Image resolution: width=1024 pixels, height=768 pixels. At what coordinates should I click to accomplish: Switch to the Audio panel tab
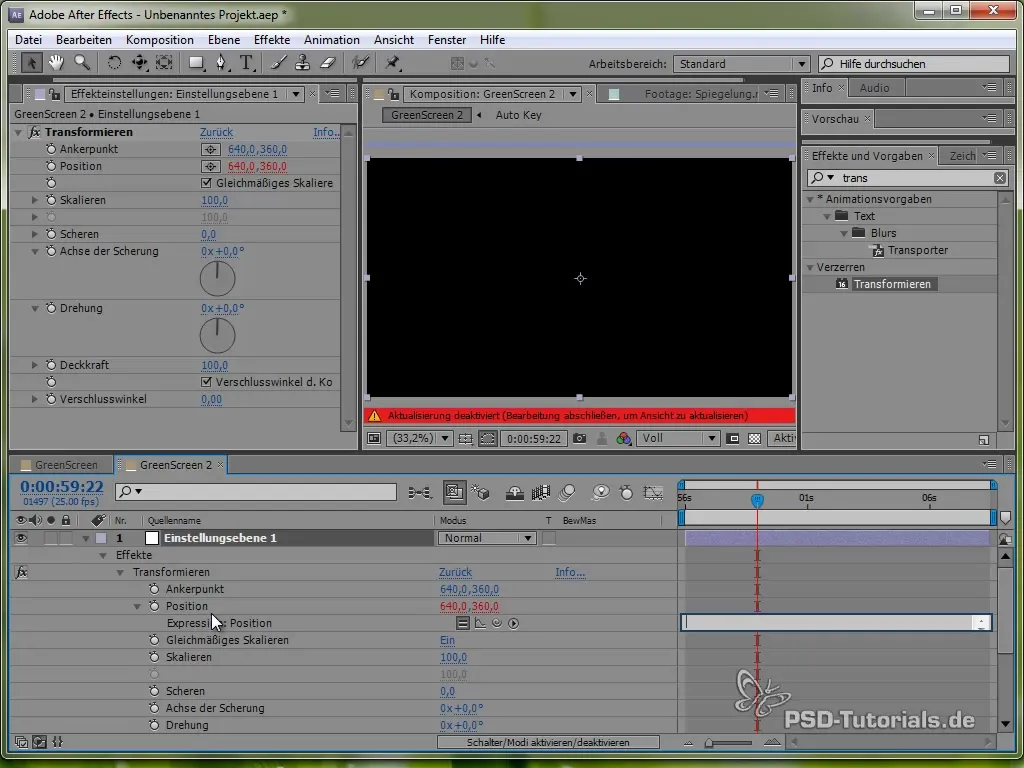pyautogui.click(x=874, y=88)
